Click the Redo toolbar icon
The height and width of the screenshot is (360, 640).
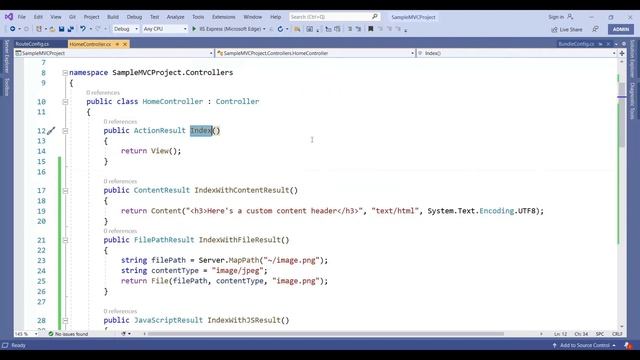(98, 29)
